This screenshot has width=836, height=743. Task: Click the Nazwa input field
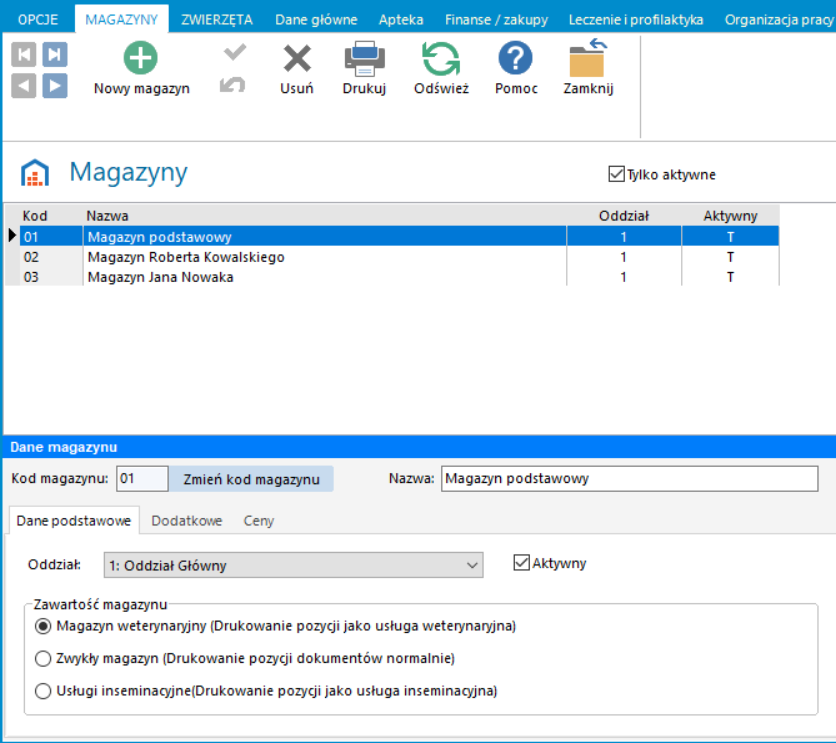629,479
